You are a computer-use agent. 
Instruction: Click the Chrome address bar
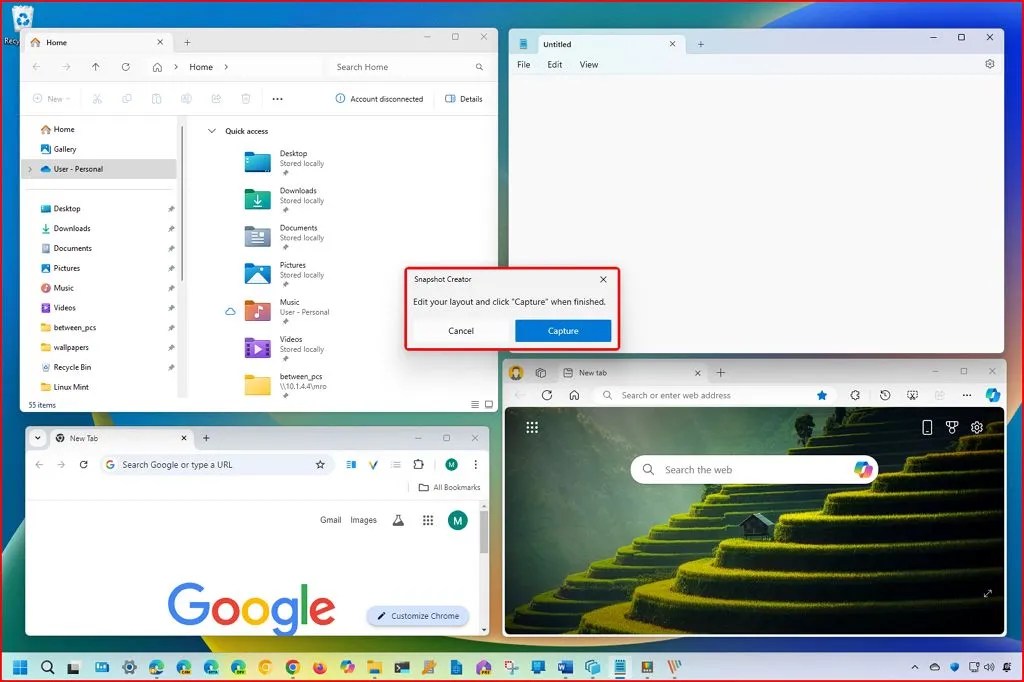[x=216, y=464]
